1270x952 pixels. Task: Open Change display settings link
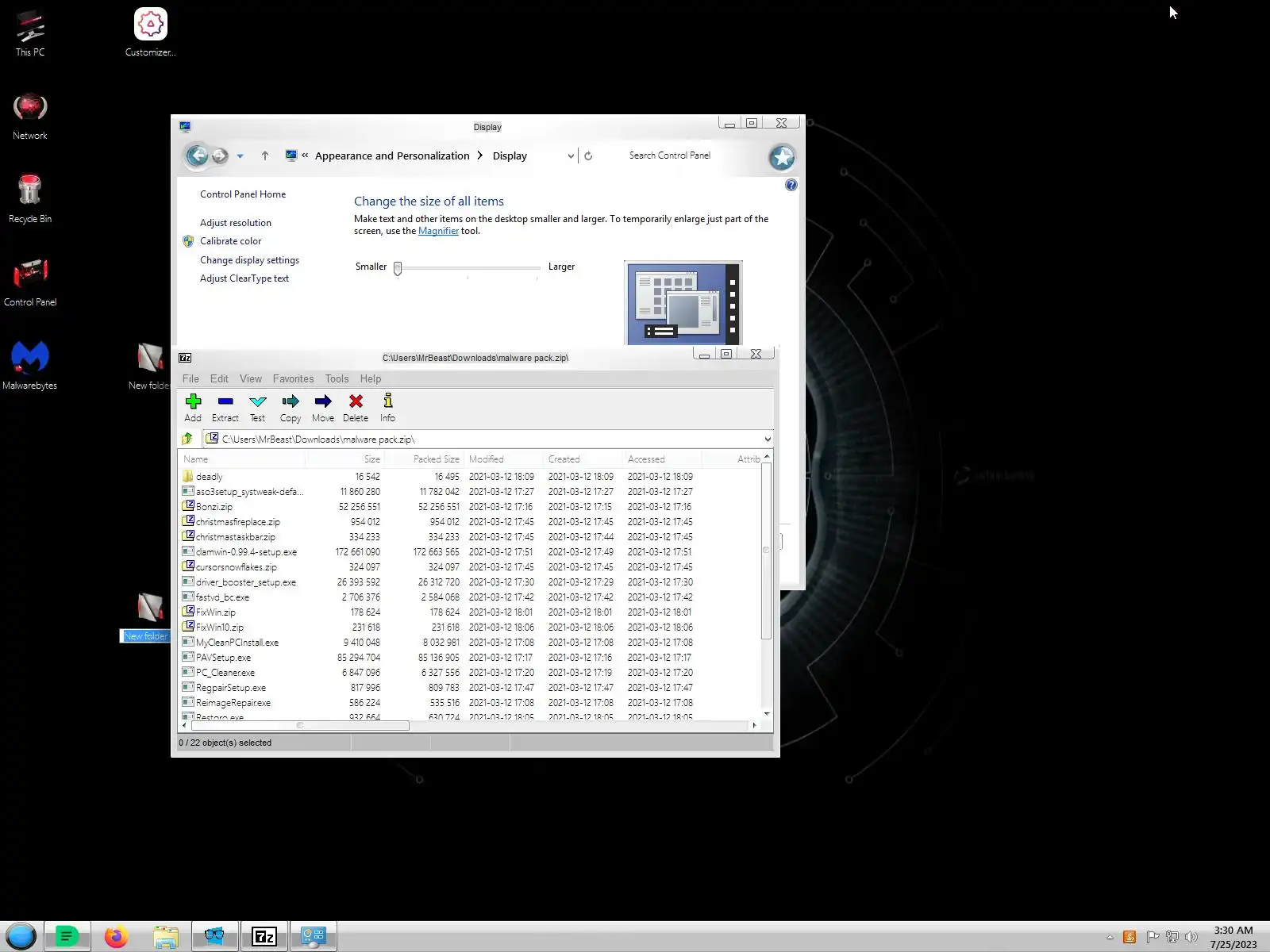[x=249, y=260]
